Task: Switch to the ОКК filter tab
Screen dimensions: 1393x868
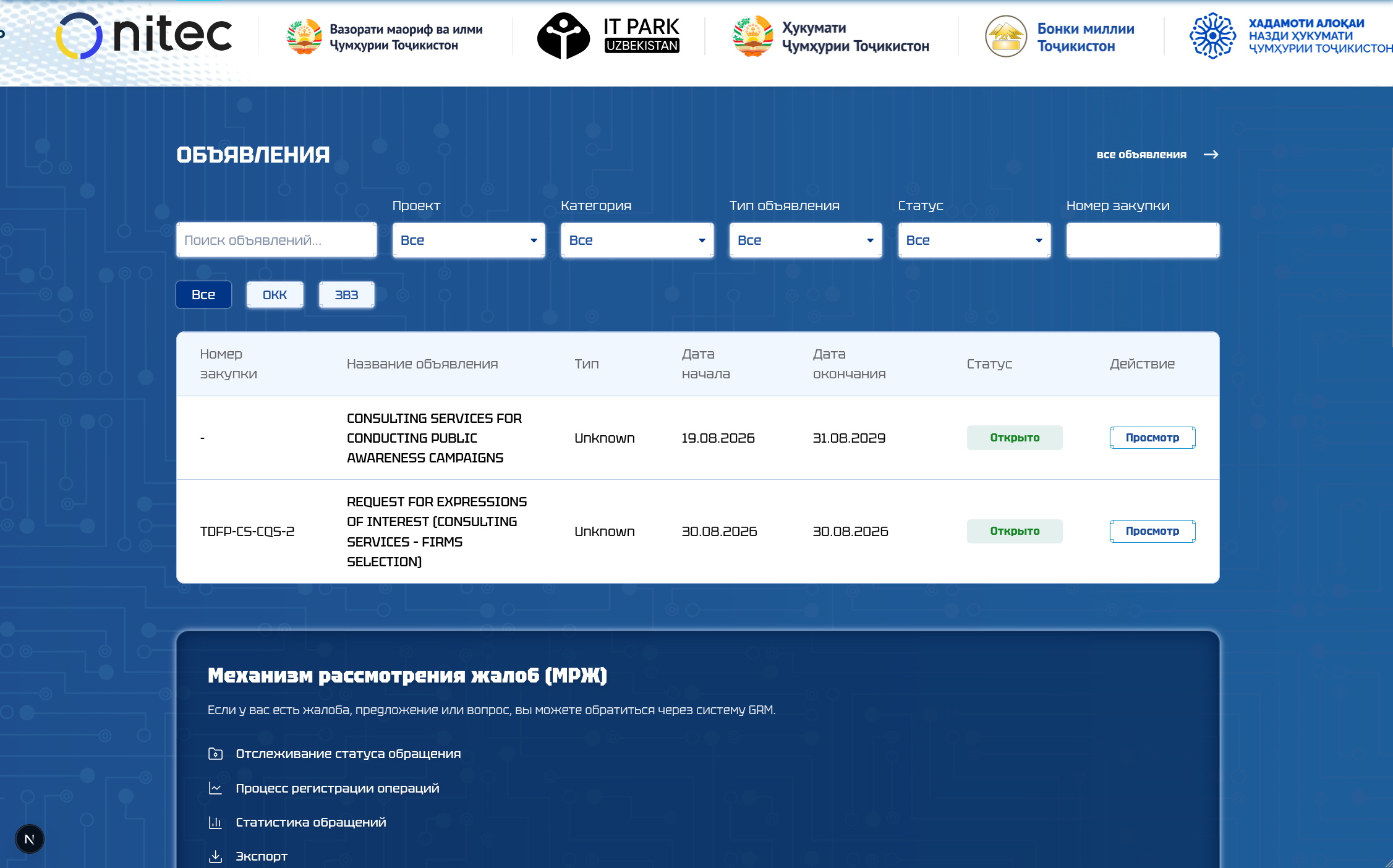Action: coord(275,295)
